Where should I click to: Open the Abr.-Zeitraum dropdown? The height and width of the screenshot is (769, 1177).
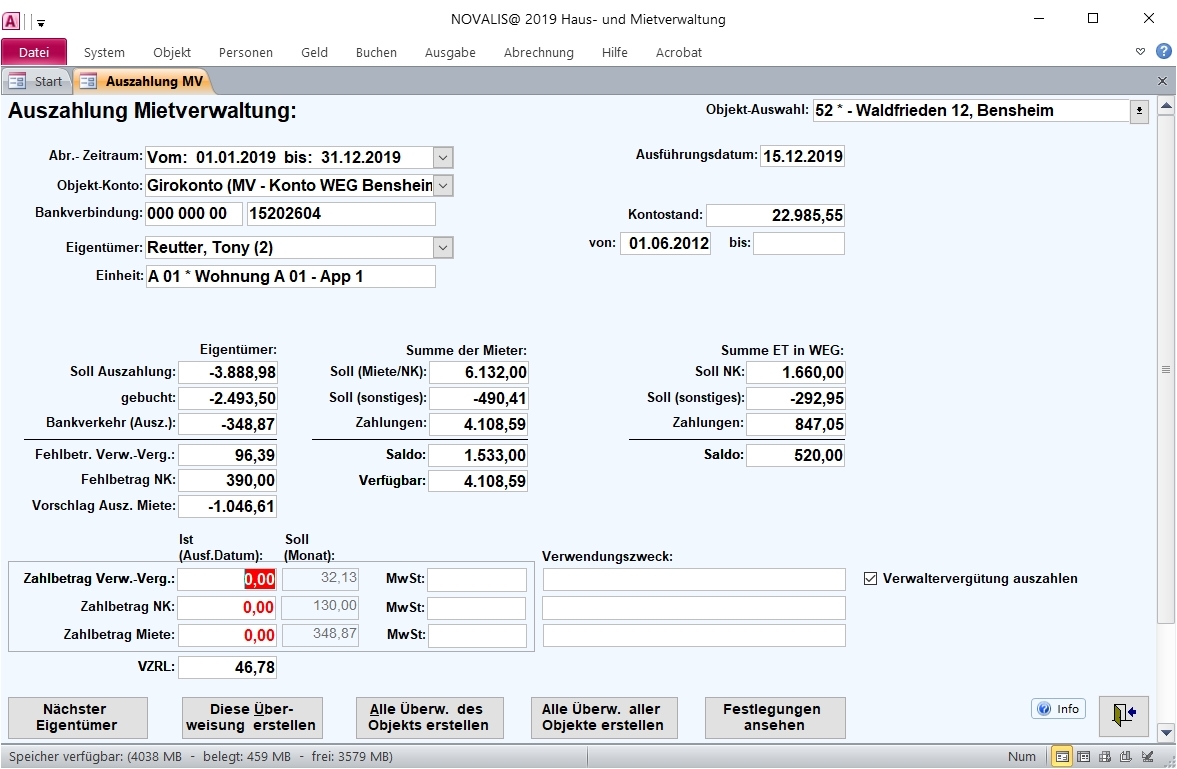(x=443, y=158)
